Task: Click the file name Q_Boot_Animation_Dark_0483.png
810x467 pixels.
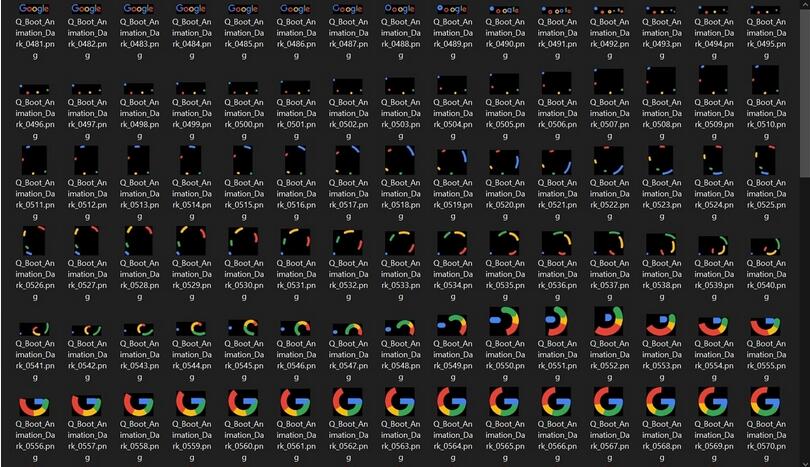Action: tap(139, 39)
